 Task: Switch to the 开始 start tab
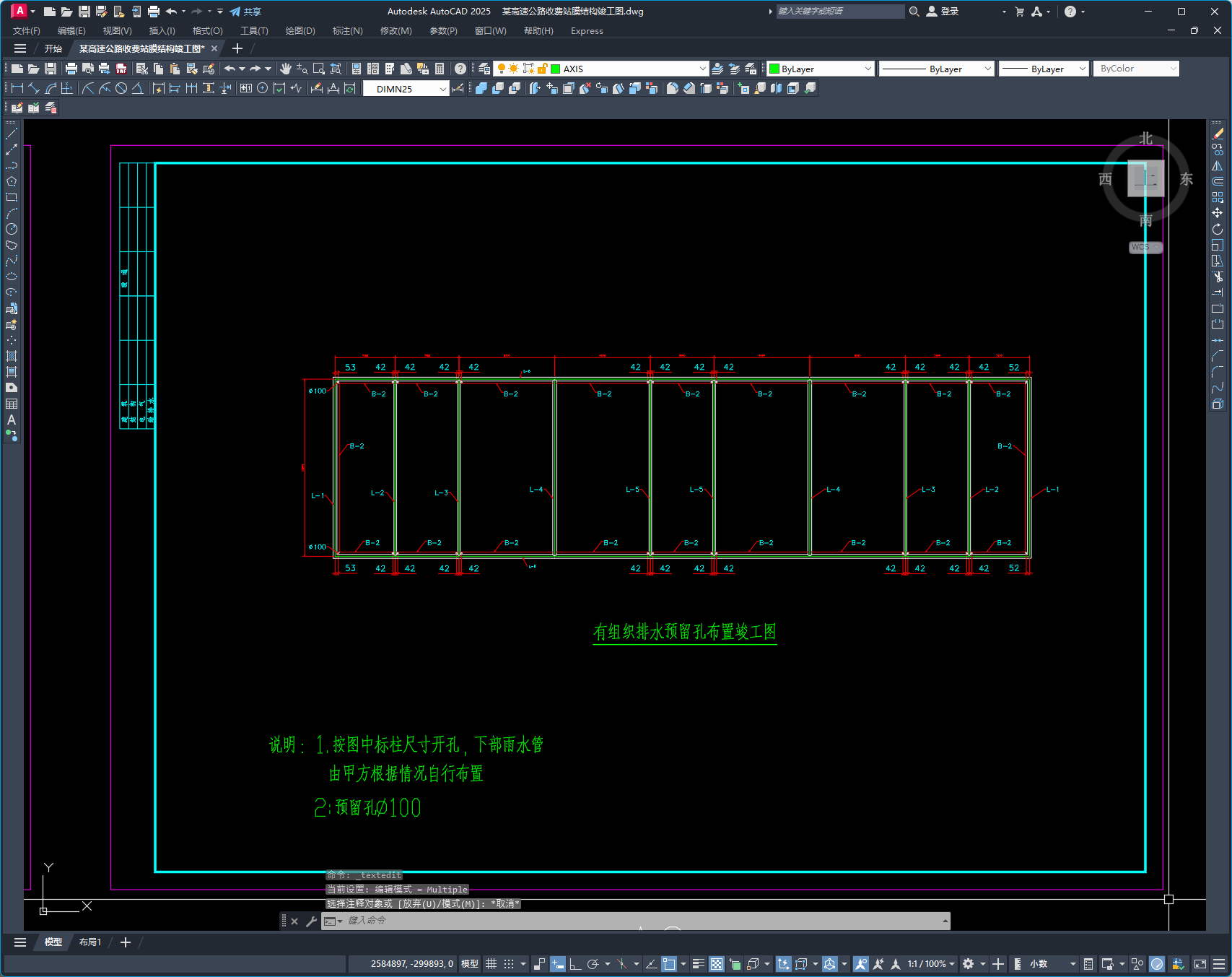click(x=53, y=49)
